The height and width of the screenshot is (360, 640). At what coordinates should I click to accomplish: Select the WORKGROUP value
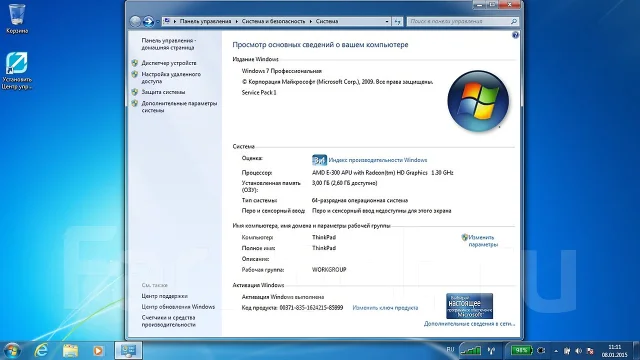[x=329, y=270]
